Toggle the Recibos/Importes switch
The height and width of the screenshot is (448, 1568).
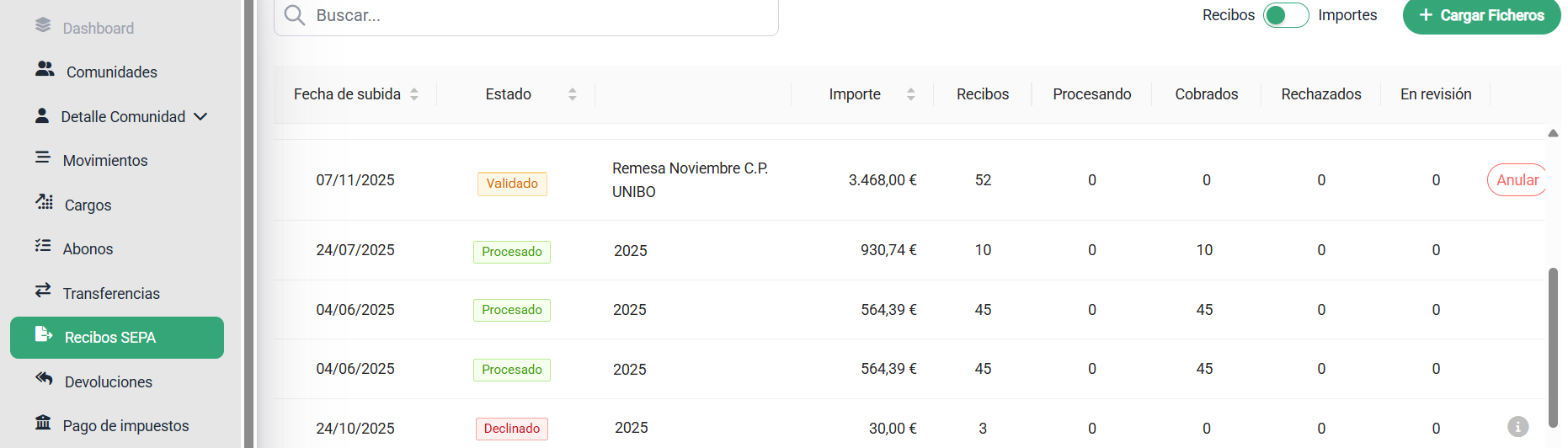(1285, 15)
